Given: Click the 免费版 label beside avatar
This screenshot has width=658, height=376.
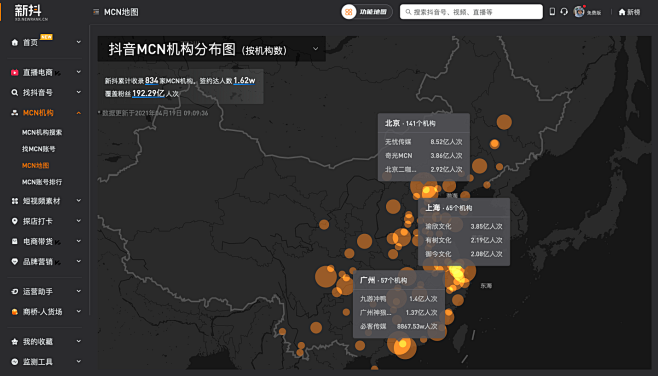Looking at the screenshot, I should pyautogui.click(x=594, y=13).
